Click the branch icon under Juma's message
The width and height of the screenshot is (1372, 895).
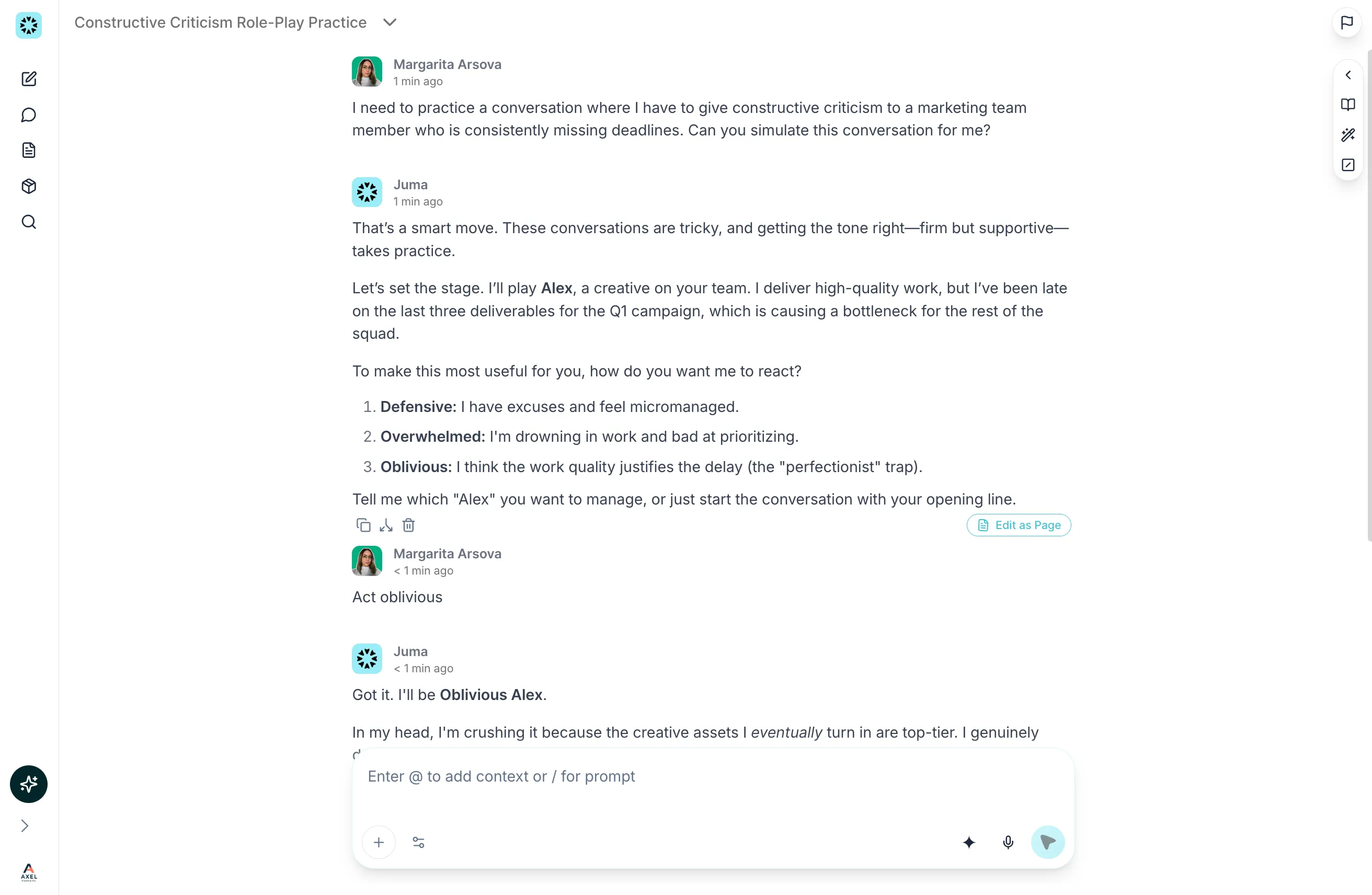386,525
